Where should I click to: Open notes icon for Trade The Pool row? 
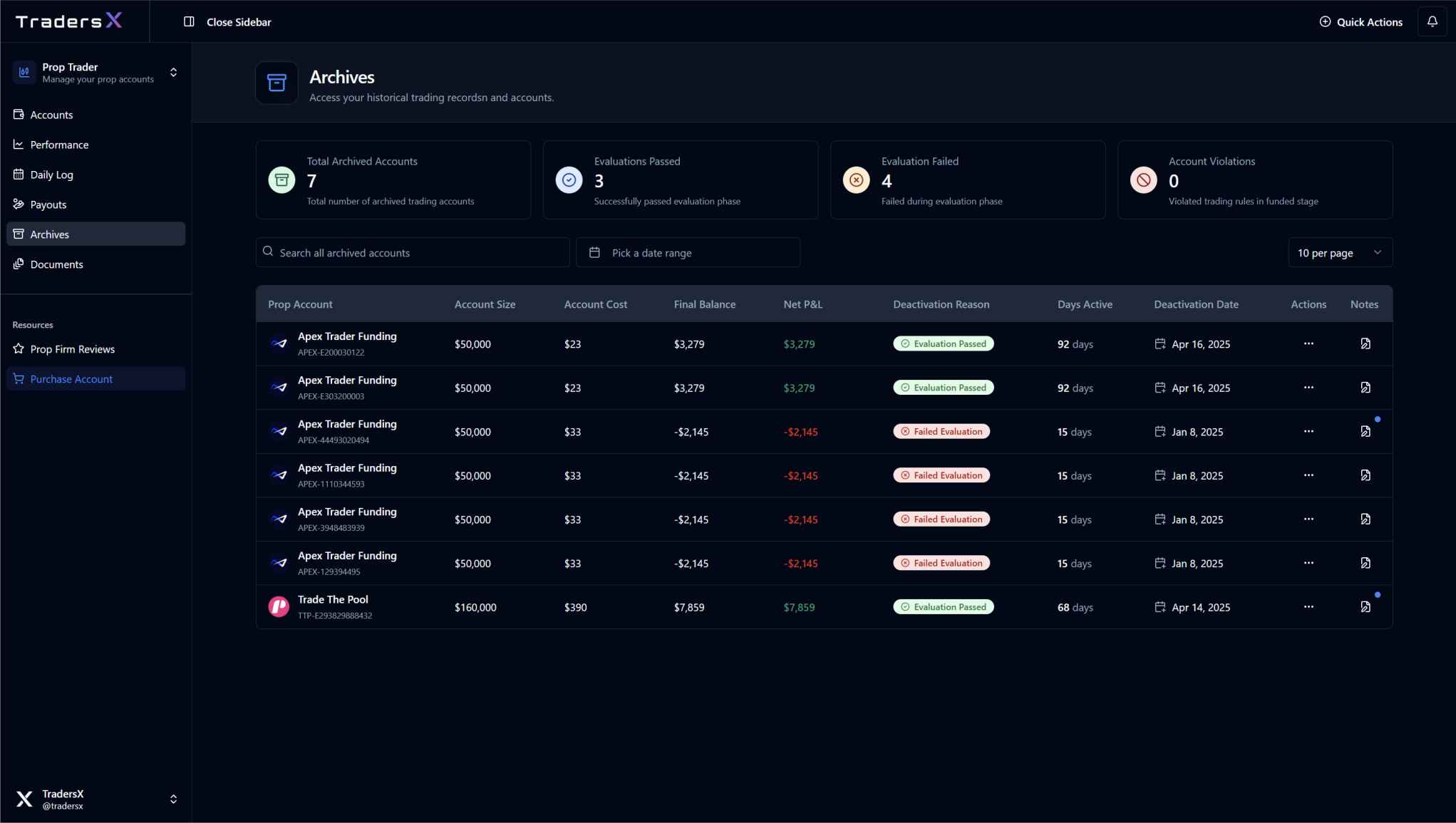pyautogui.click(x=1365, y=607)
